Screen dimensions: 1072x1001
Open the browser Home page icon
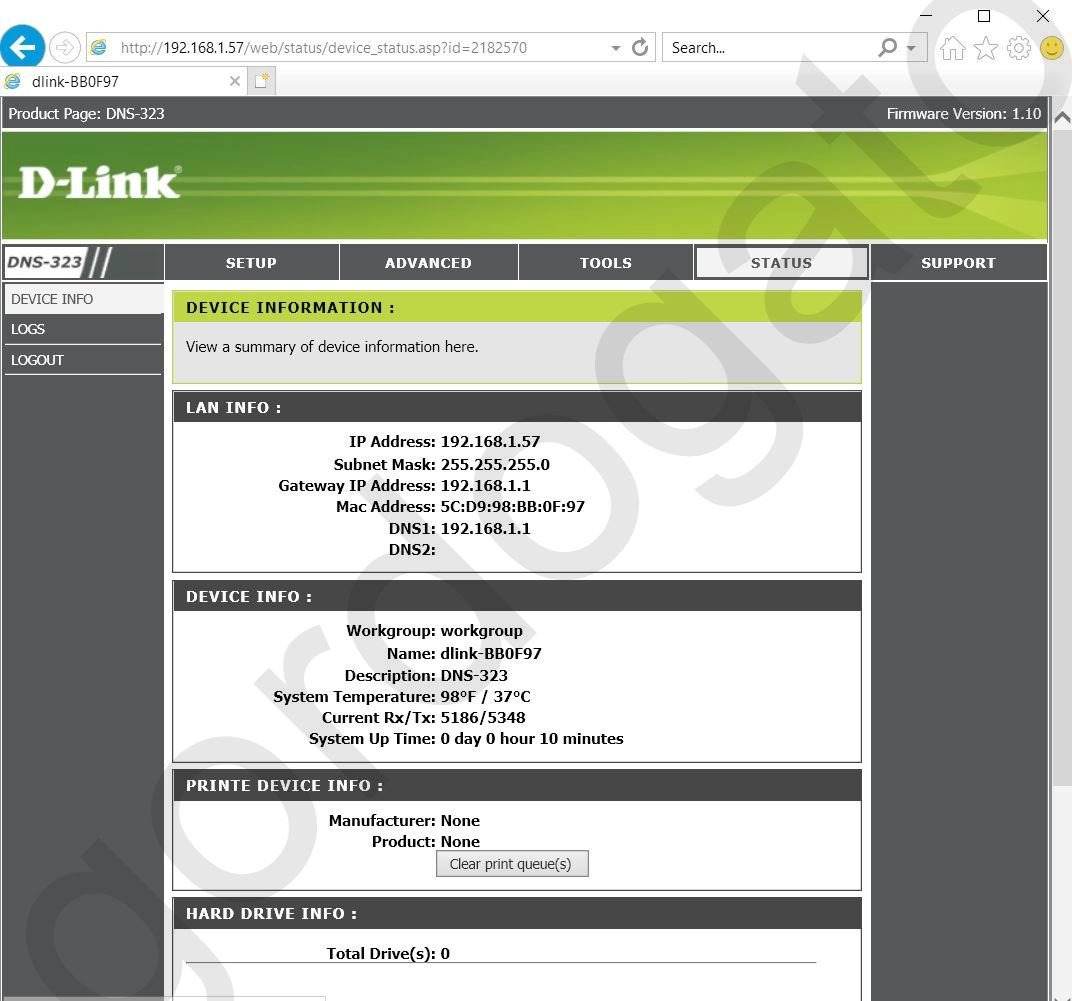[x=951, y=47]
